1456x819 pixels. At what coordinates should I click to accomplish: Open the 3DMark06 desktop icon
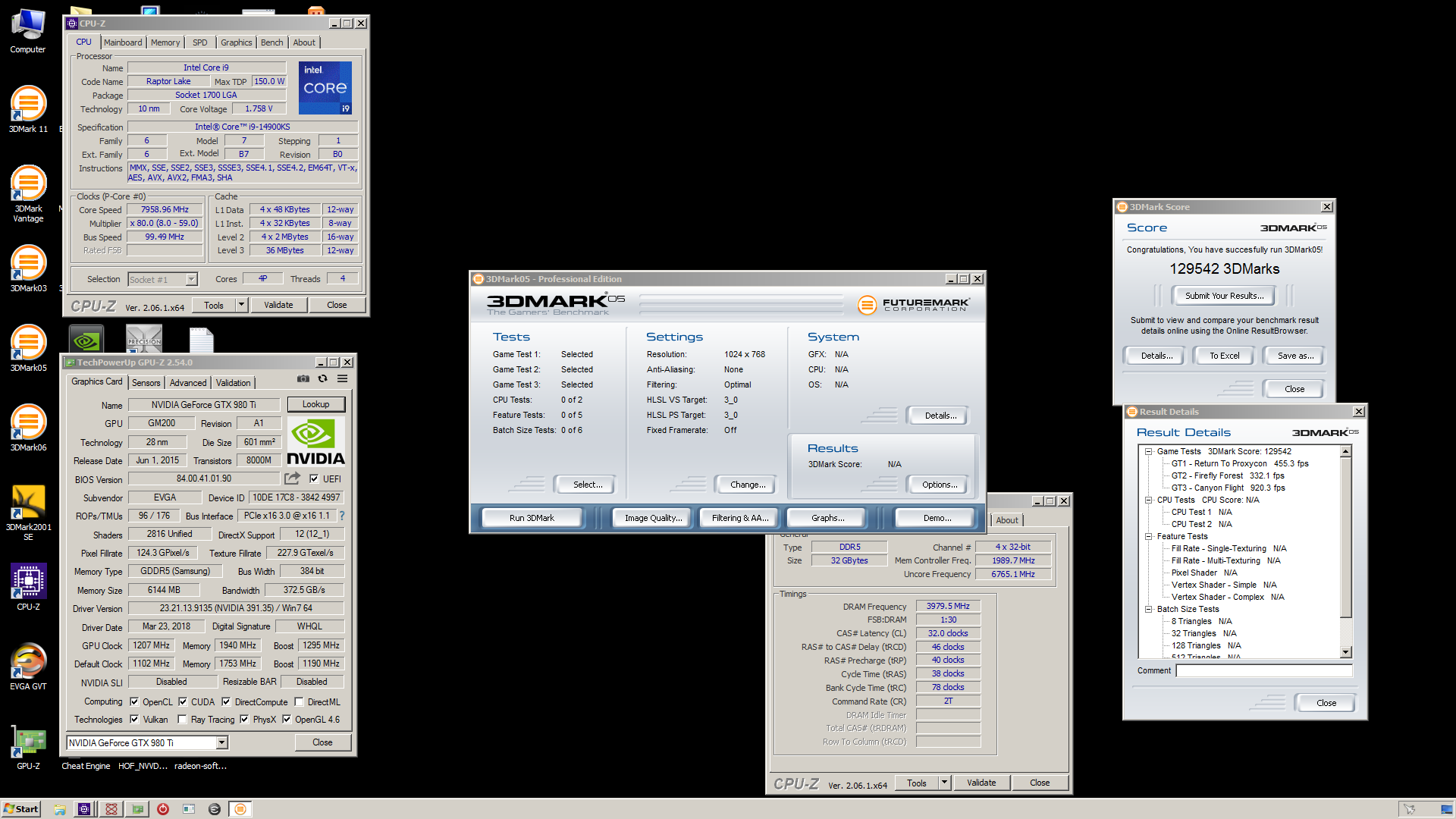click(28, 427)
